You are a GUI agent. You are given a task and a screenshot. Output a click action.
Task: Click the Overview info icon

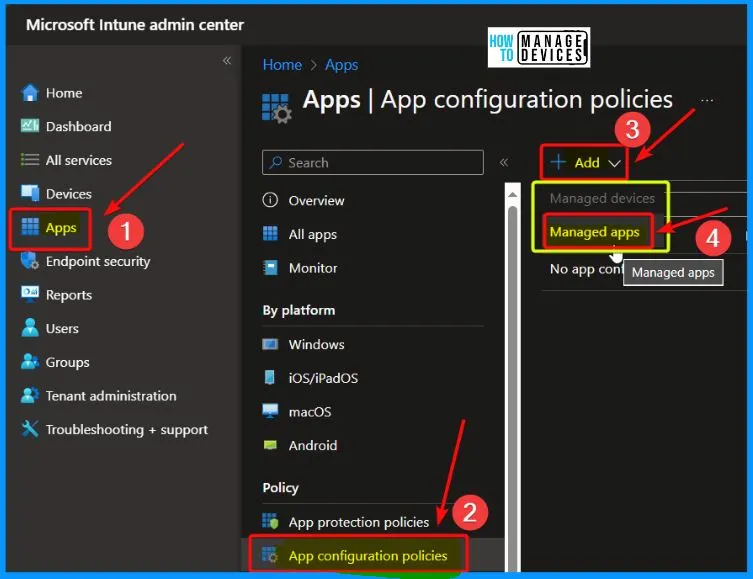tap(270, 200)
